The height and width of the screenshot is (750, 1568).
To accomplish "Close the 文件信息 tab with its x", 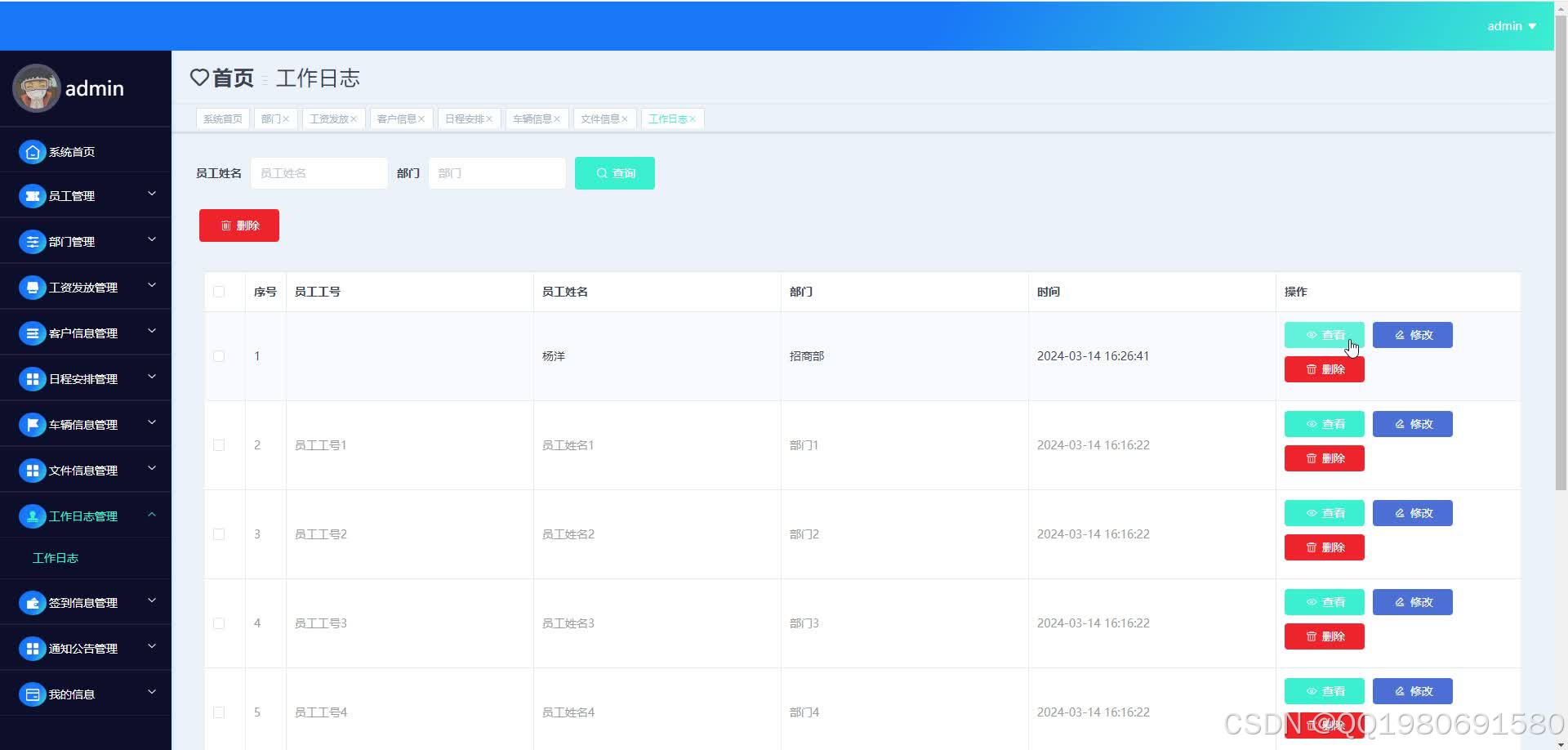I will coord(625,119).
